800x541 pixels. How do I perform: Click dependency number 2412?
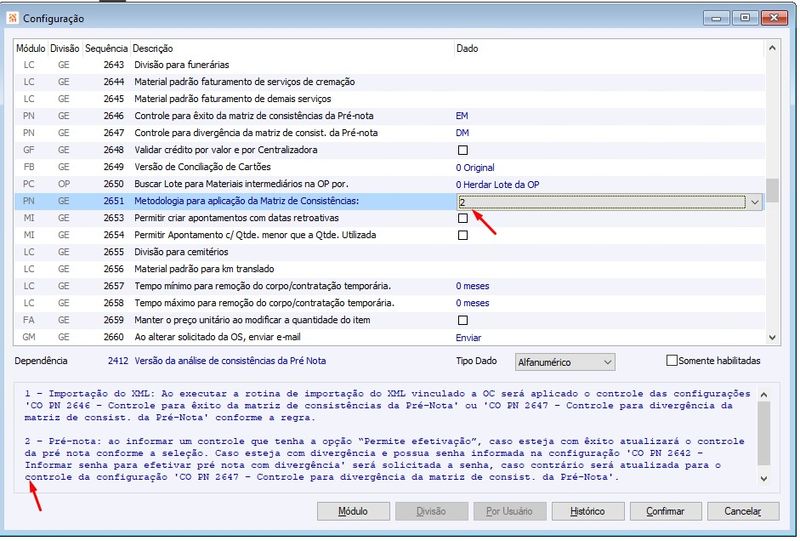coord(118,361)
